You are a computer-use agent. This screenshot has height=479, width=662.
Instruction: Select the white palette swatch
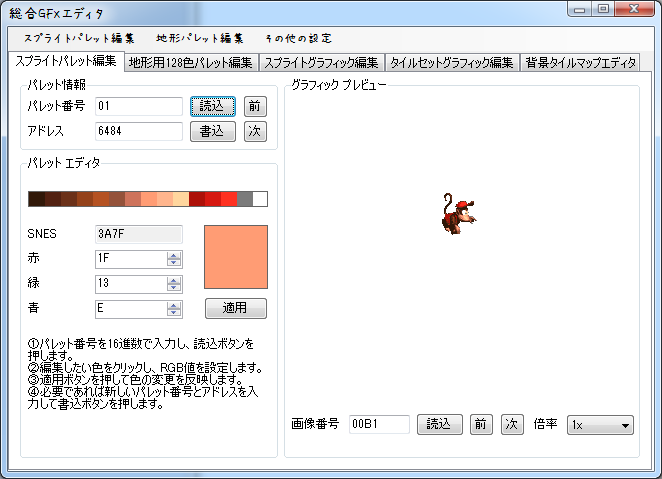[x=260, y=199]
